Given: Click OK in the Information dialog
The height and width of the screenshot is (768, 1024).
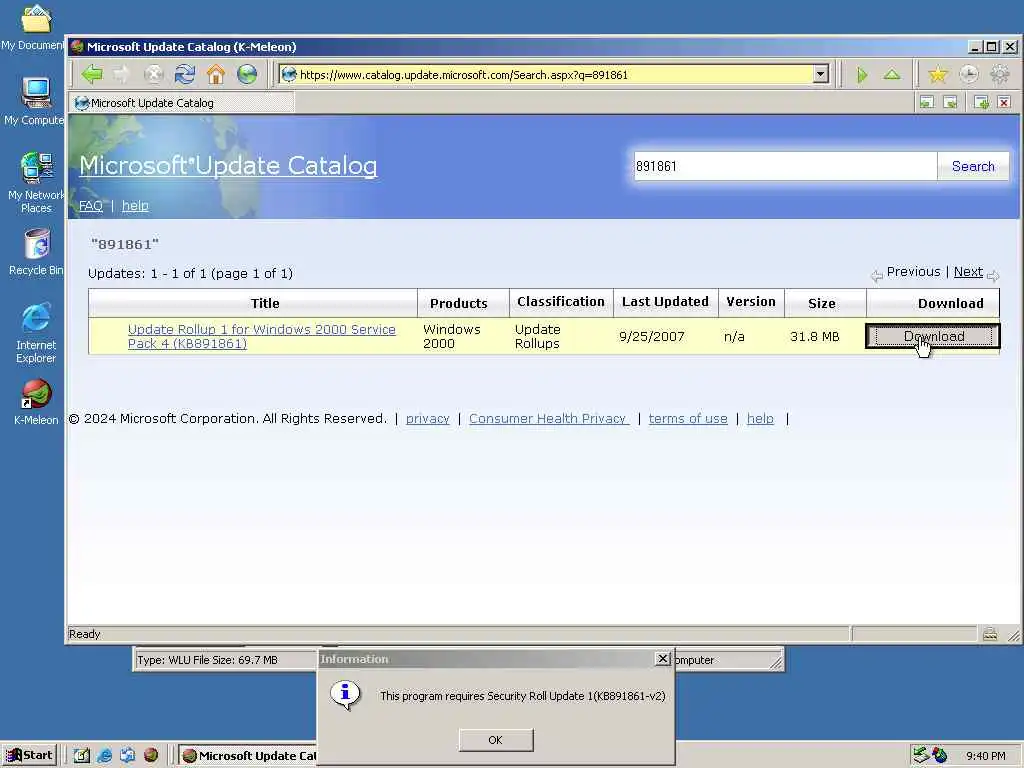Looking at the screenshot, I should pos(496,740).
